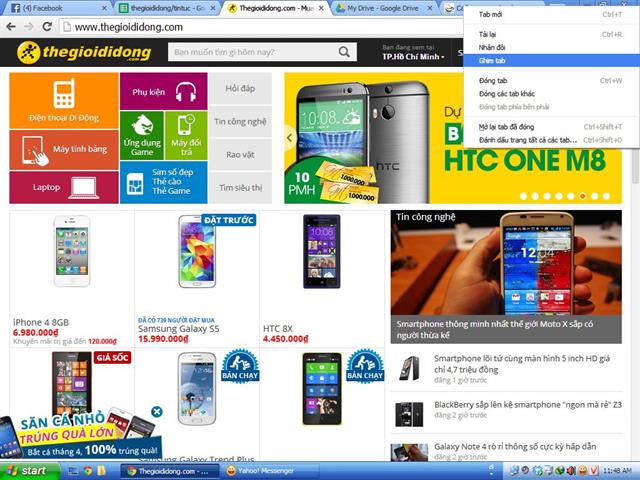Open the Sim số đẹp tile

pyautogui.click(x=164, y=182)
